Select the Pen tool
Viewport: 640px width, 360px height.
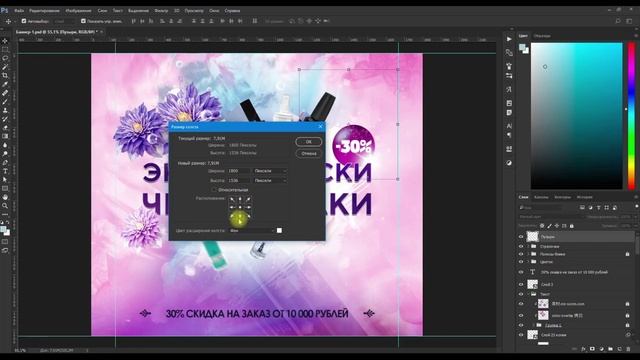tap(5, 162)
